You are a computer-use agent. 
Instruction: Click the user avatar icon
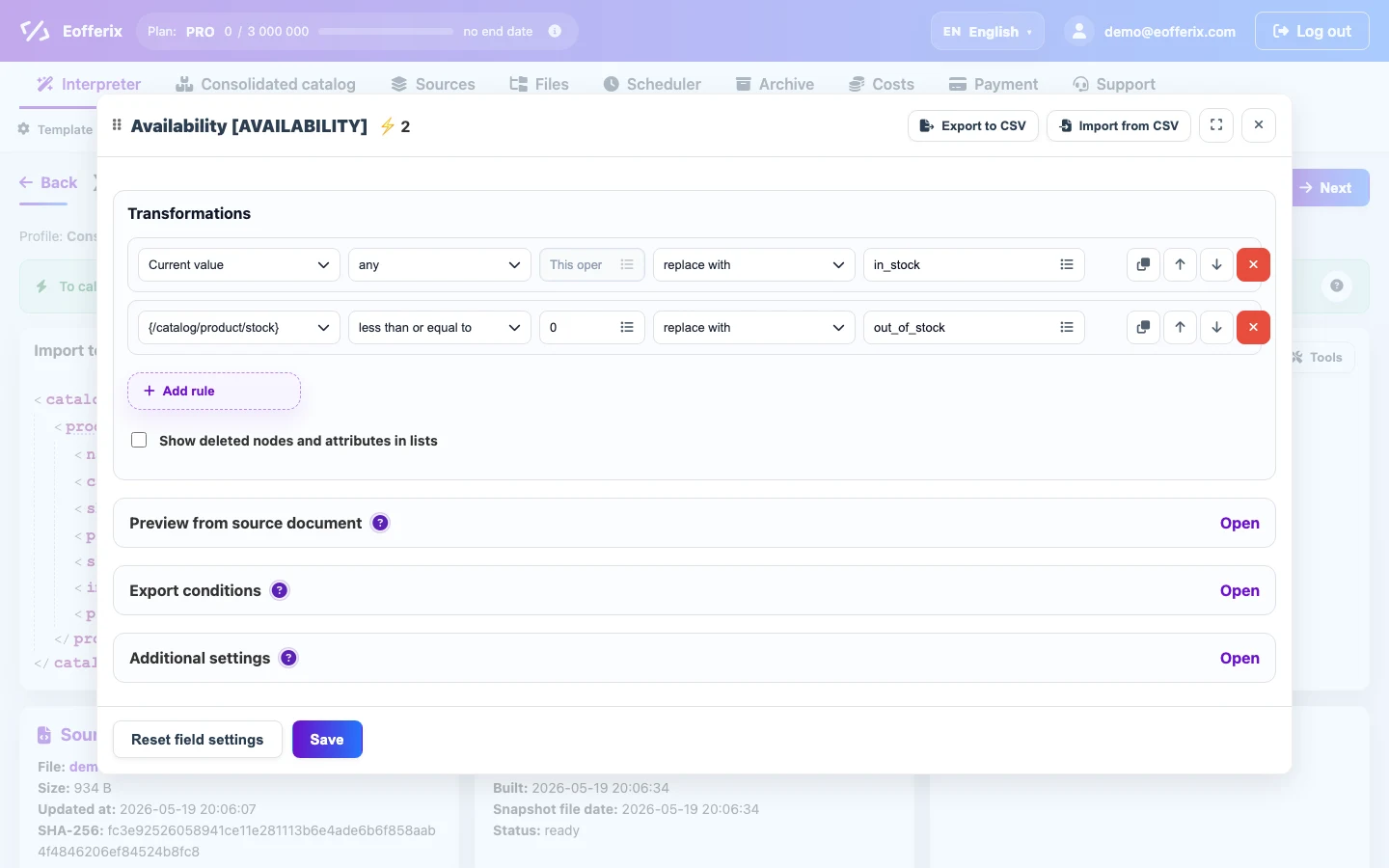coord(1079,31)
